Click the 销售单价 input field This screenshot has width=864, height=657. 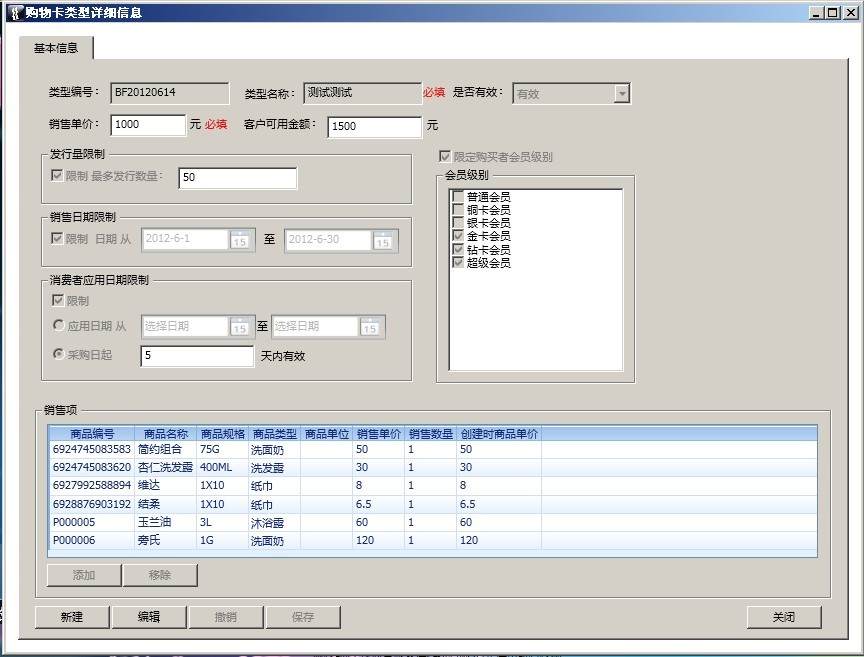point(147,125)
